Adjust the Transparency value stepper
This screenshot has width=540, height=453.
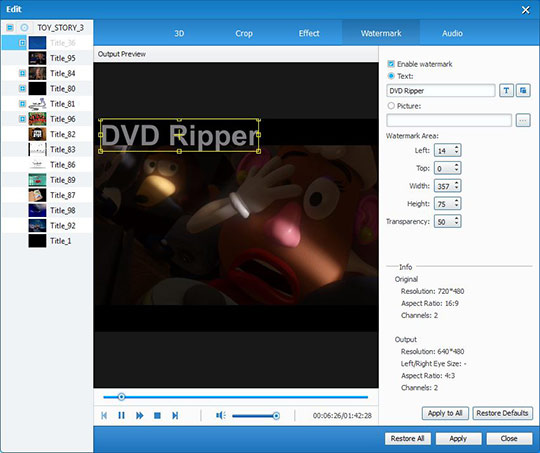tap(457, 221)
